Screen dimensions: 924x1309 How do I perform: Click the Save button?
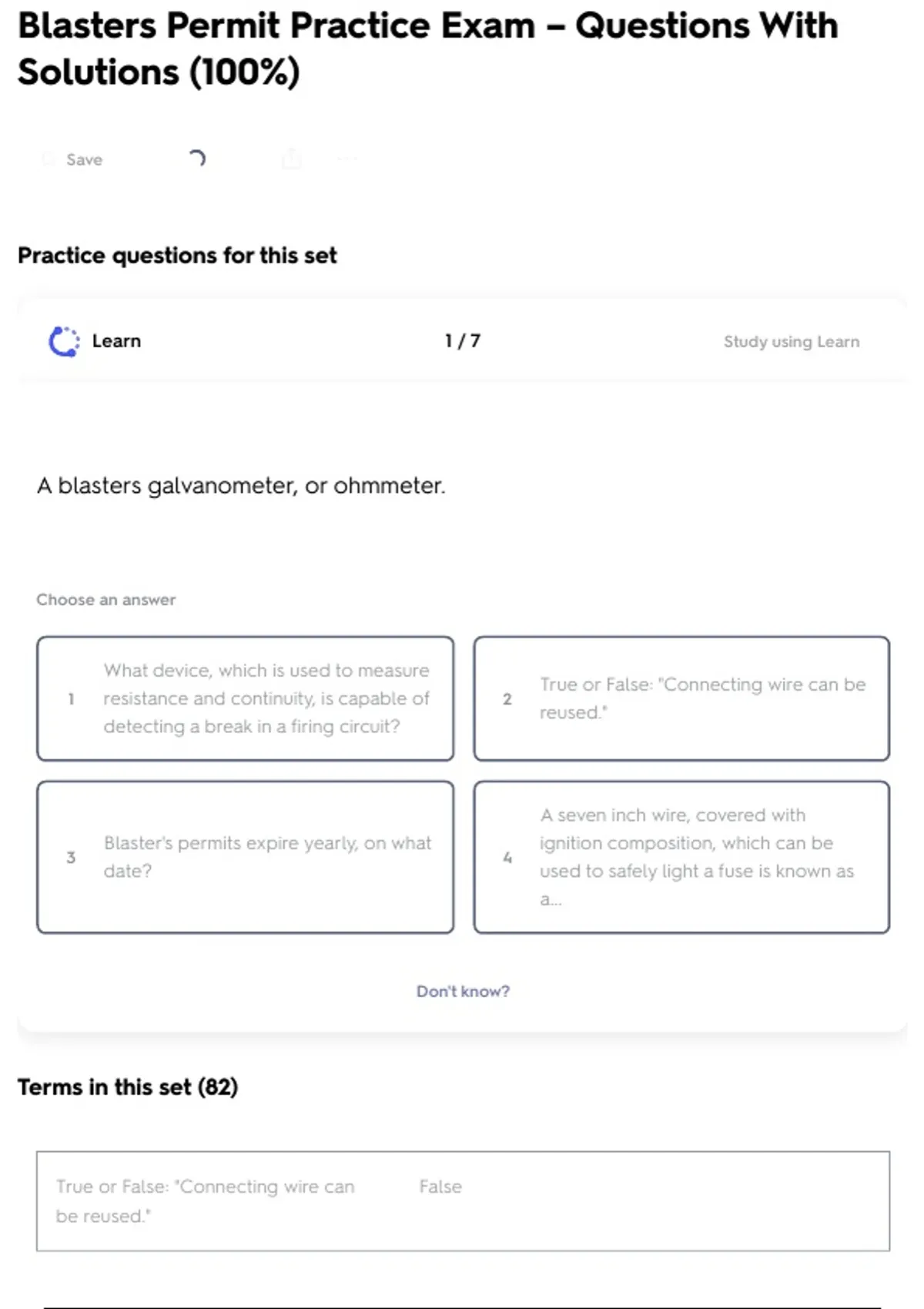(x=84, y=159)
